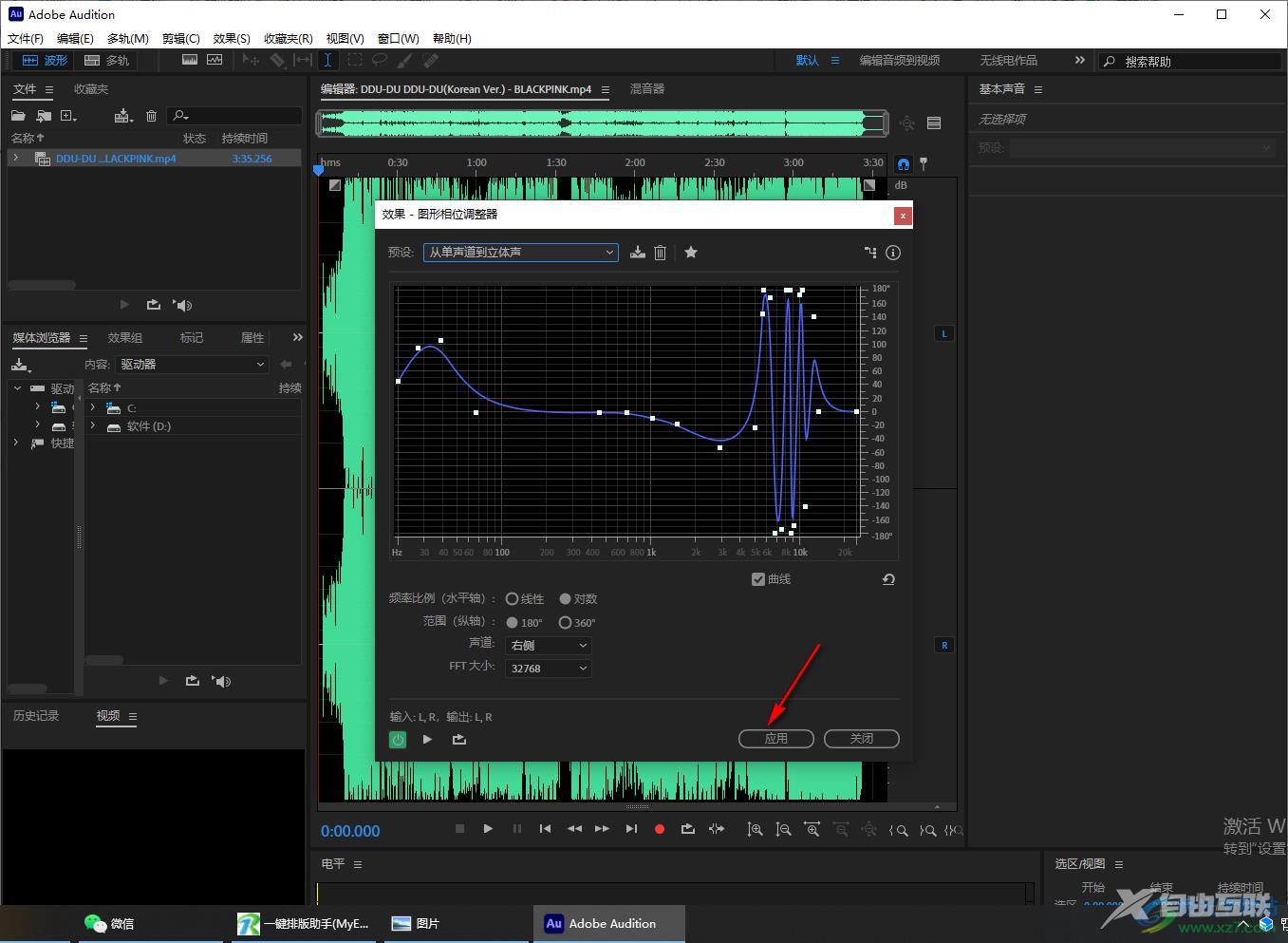1288x943 pixels.
Task: Open 效果(S) menu
Action: 232,39
